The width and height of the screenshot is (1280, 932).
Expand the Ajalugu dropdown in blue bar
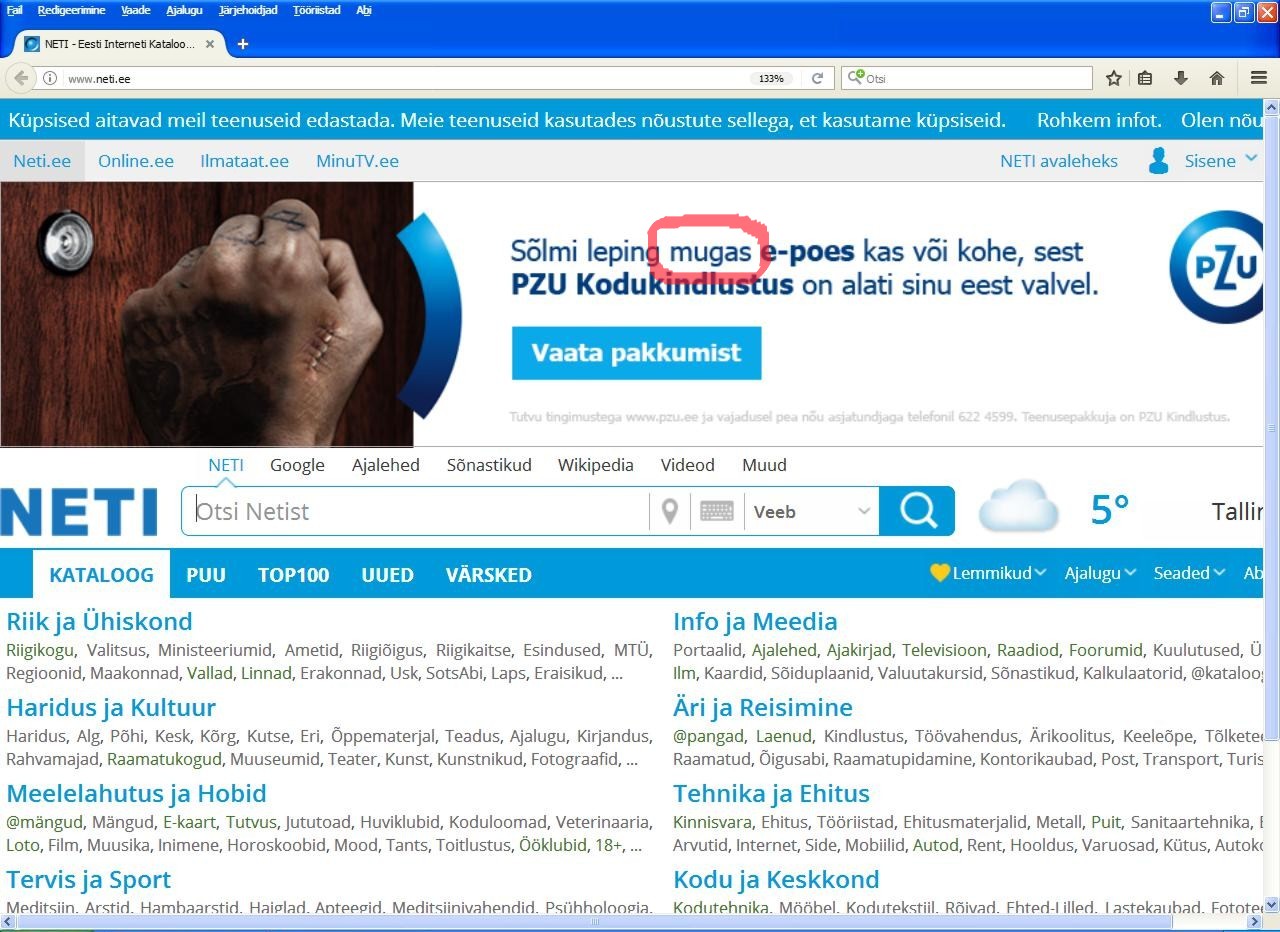click(1100, 573)
